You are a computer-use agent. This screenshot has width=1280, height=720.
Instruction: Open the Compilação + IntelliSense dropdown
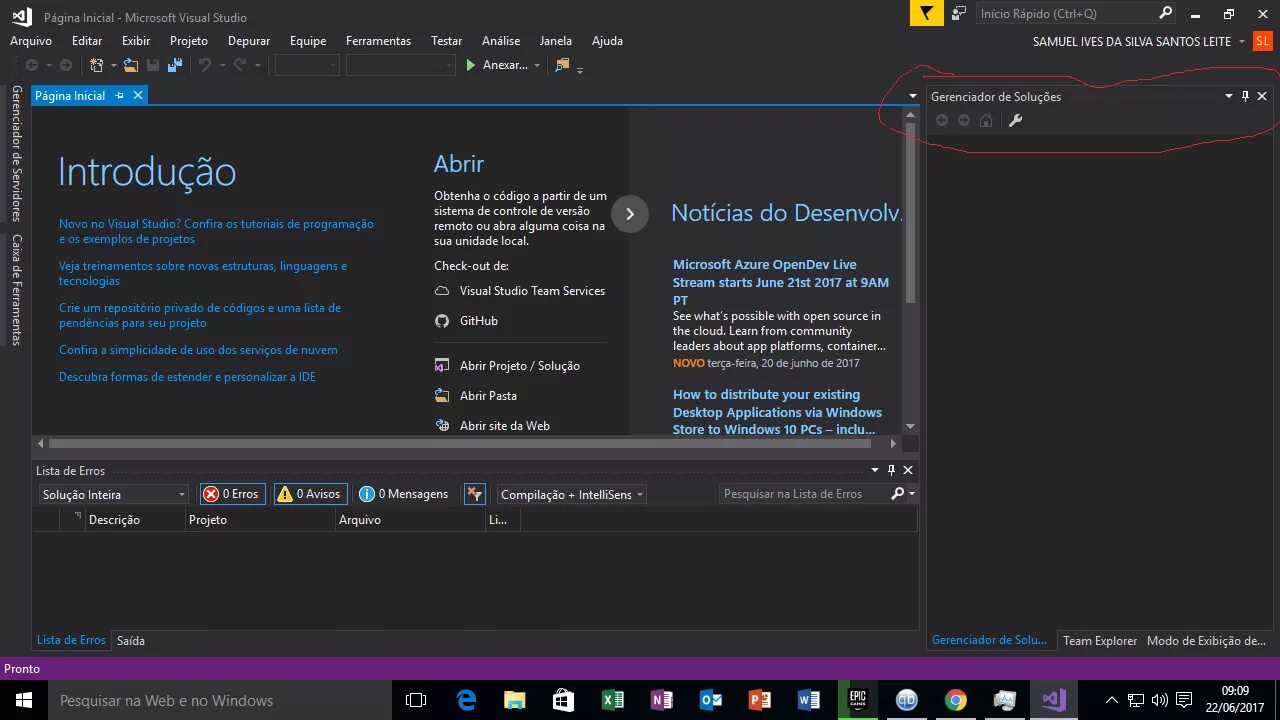(571, 494)
